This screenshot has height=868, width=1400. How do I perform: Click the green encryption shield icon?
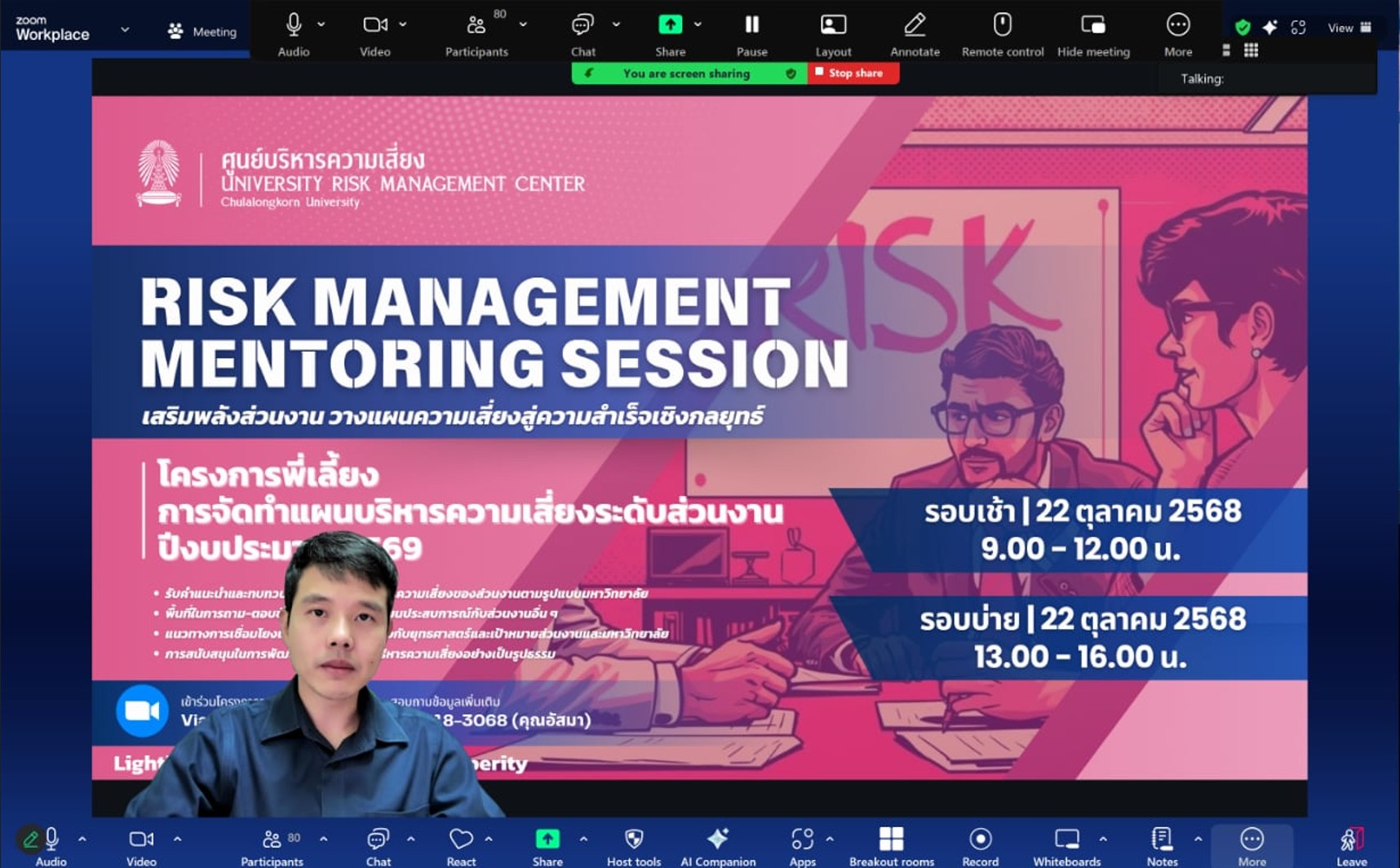(x=1243, y=28)
